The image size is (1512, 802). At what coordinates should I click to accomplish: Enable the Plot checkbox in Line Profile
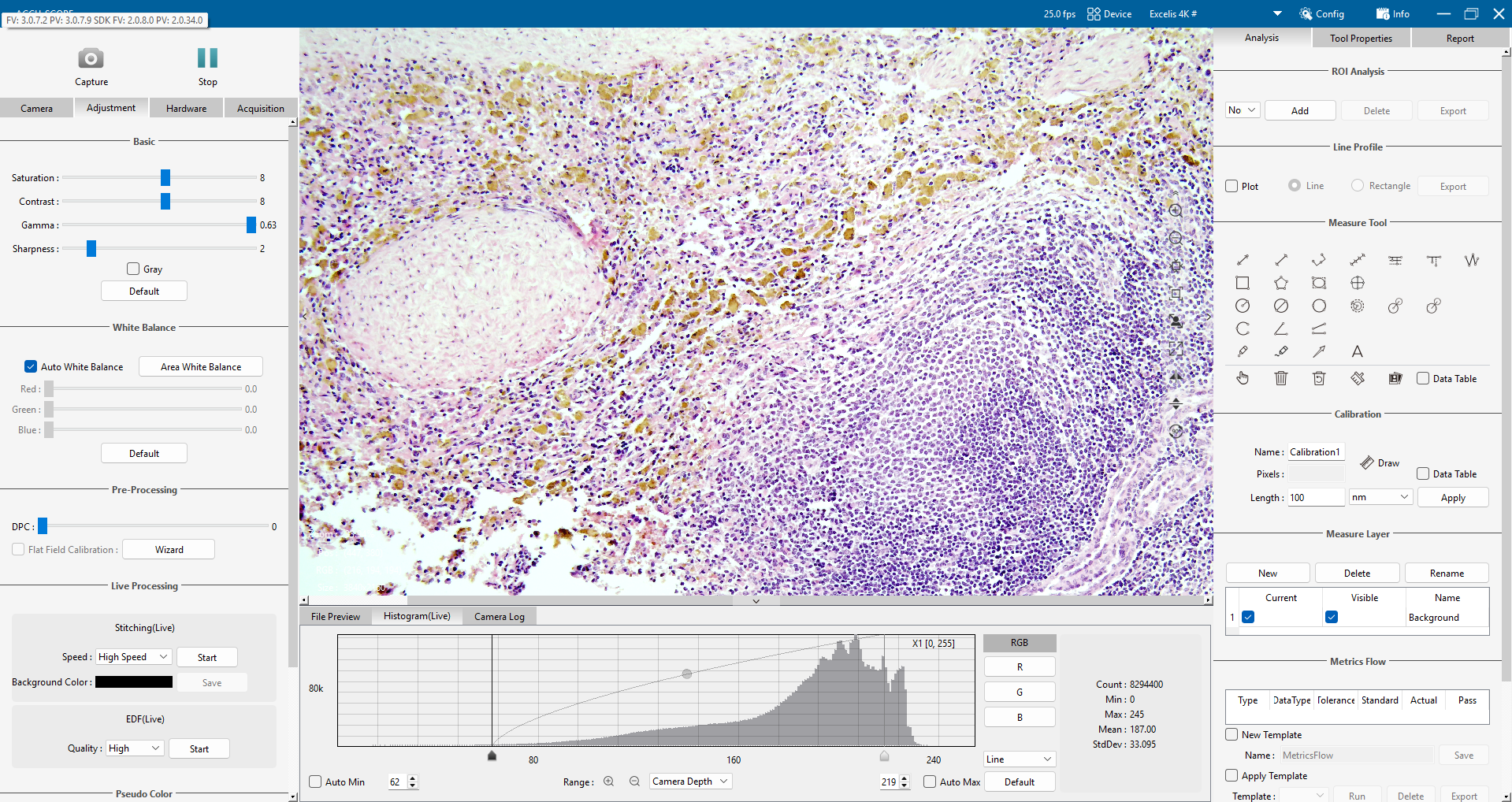click(x=1232, y=186)
